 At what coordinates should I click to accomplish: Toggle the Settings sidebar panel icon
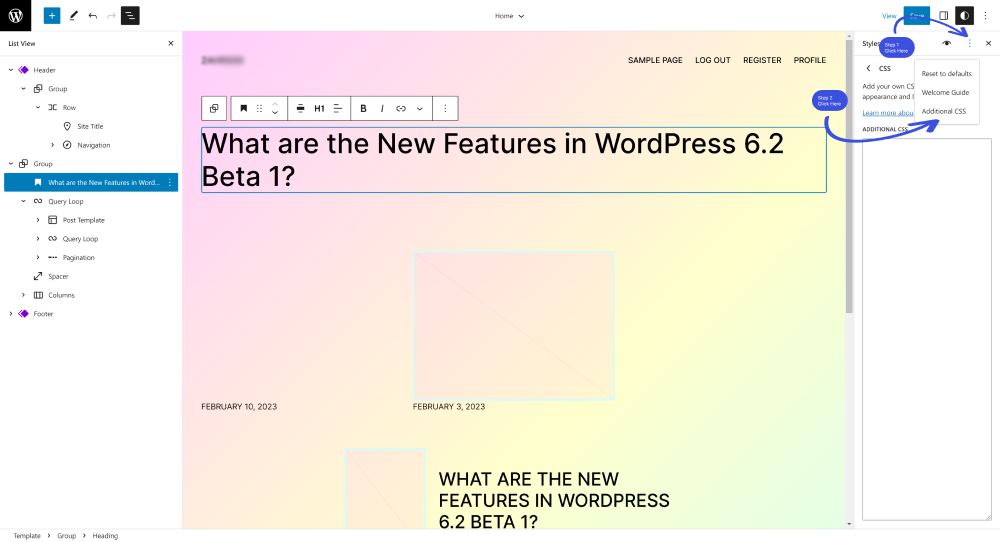pos(943,15)
